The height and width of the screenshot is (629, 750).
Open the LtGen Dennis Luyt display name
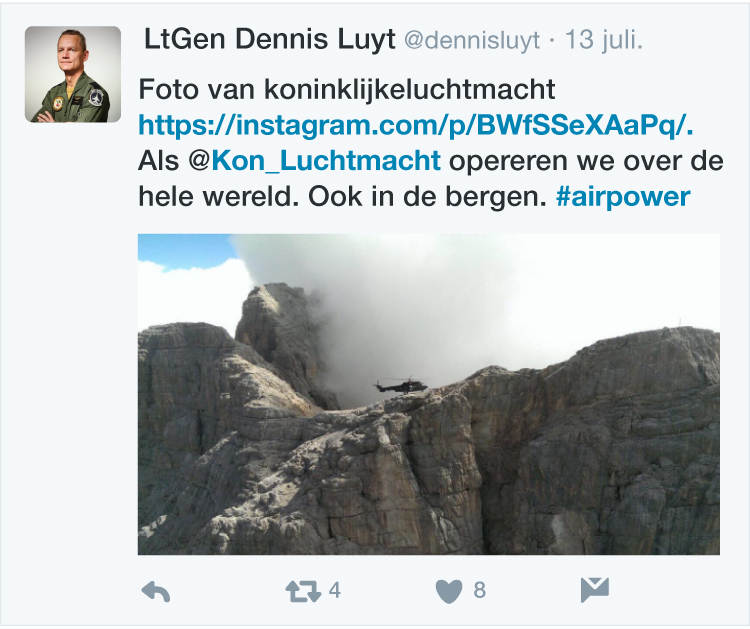pos(270,39)
